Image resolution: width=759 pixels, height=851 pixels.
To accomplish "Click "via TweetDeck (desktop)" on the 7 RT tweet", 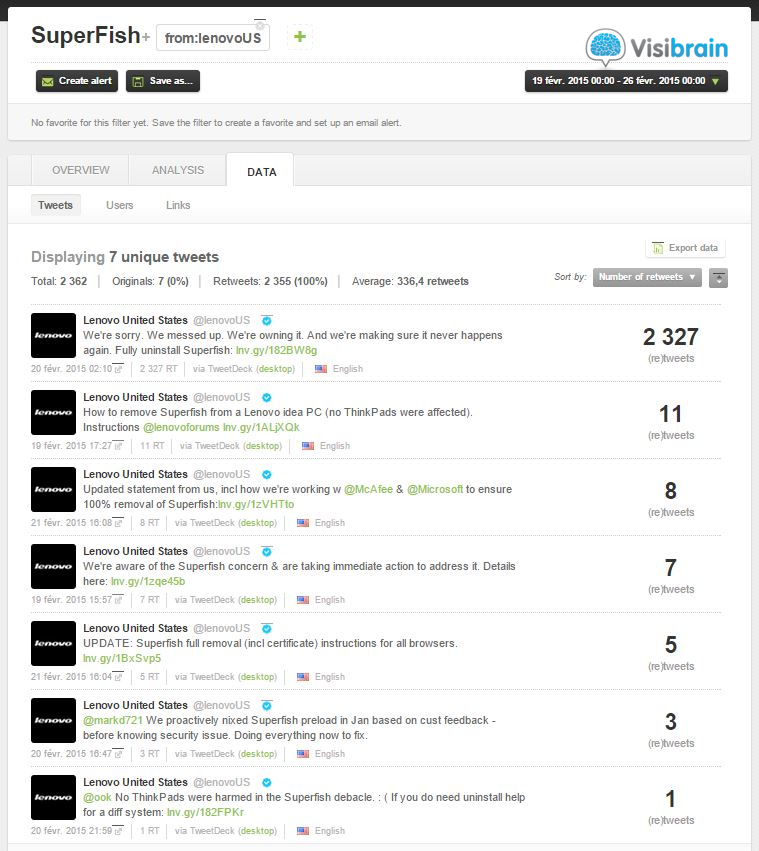I will pos(226,600).
